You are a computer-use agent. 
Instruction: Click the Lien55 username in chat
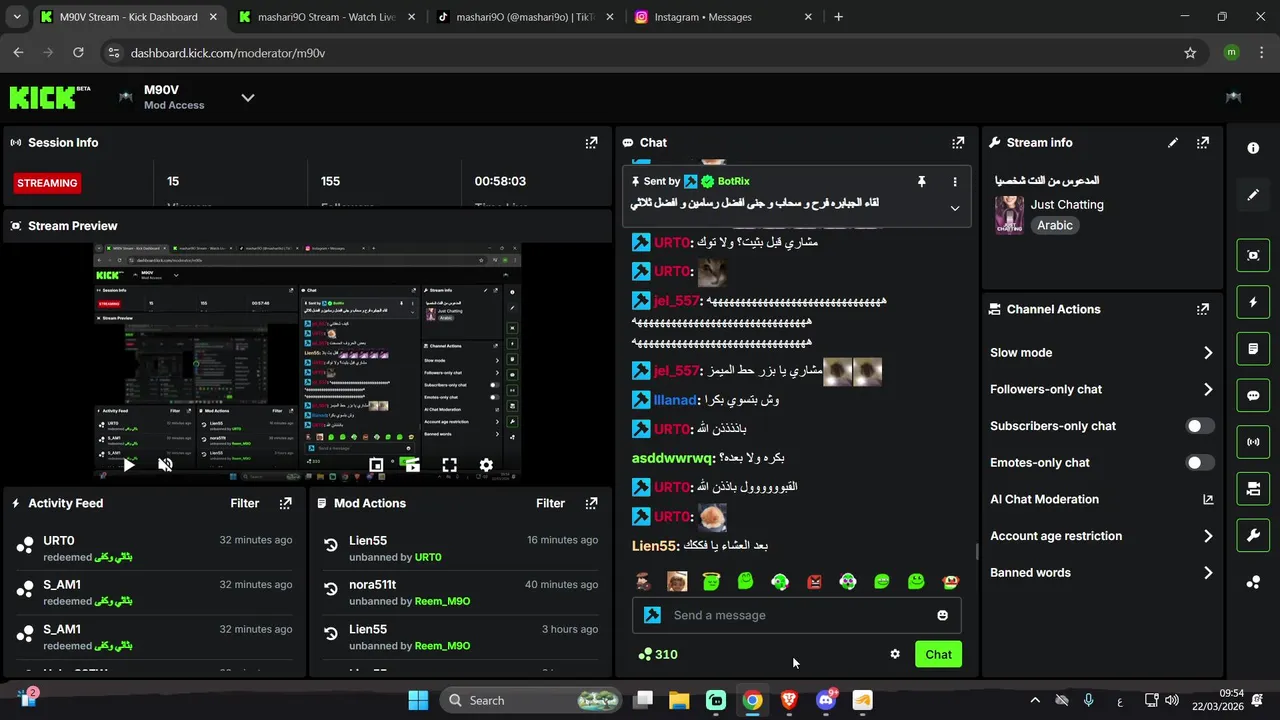656,545
